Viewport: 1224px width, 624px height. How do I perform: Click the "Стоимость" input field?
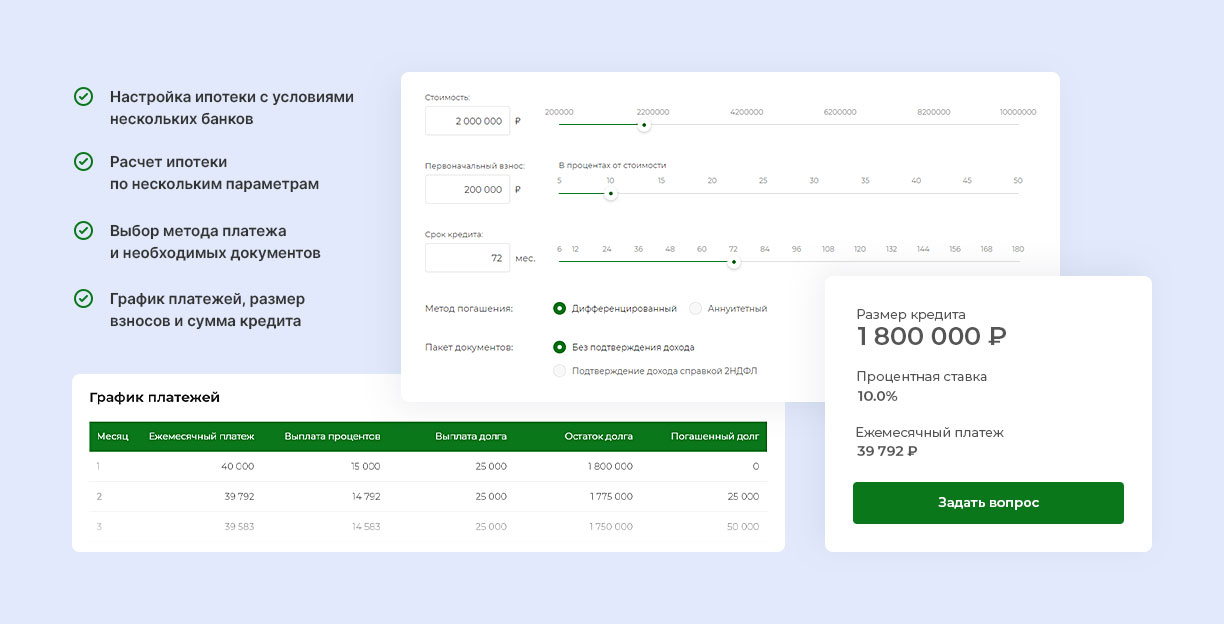click(x=467, y=121)
